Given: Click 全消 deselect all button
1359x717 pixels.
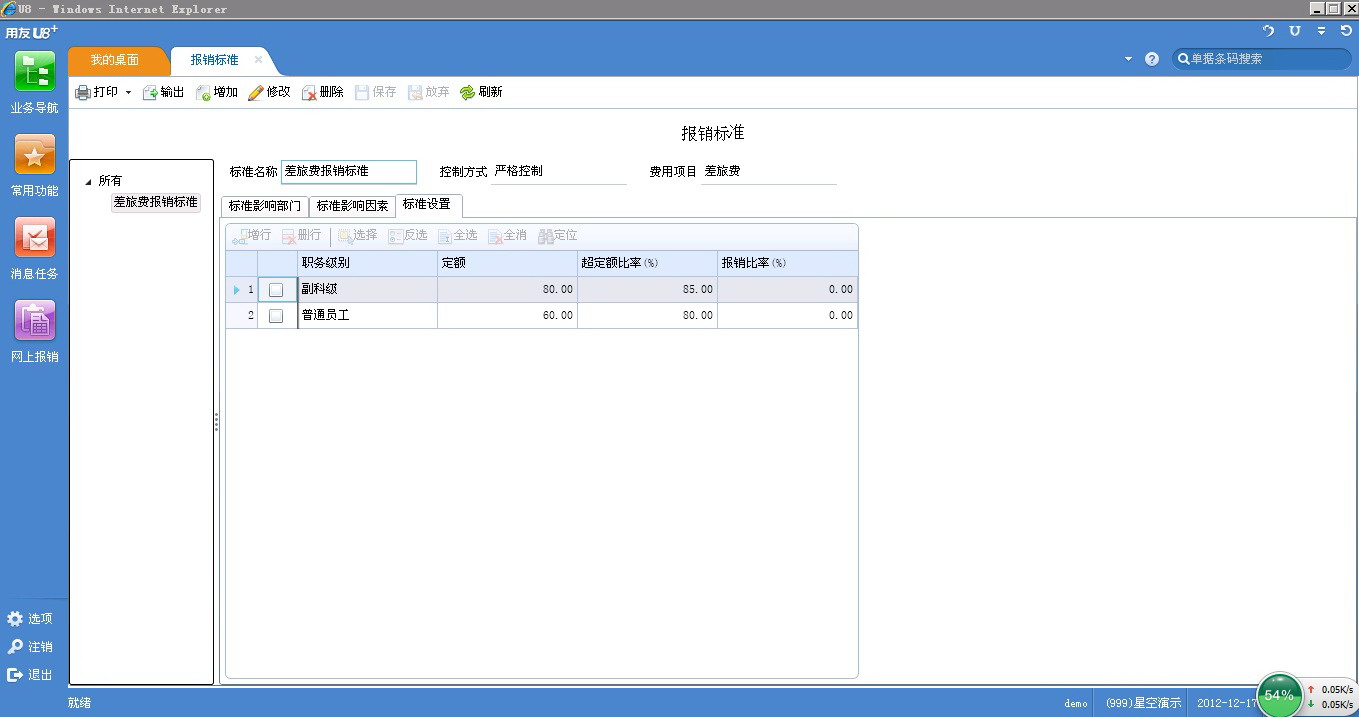Looking at the screenshot, I should tap(508, 236).
